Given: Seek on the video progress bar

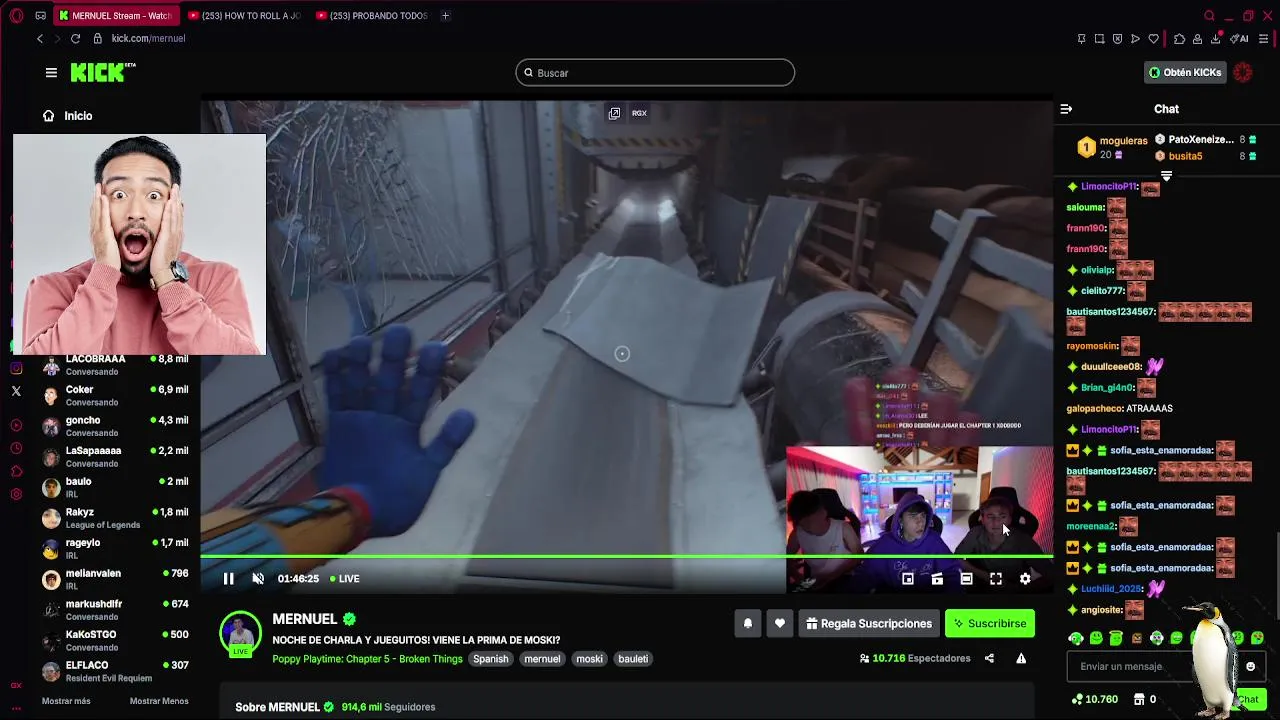Looking at the screenshot, I should [x=626, y=556].
